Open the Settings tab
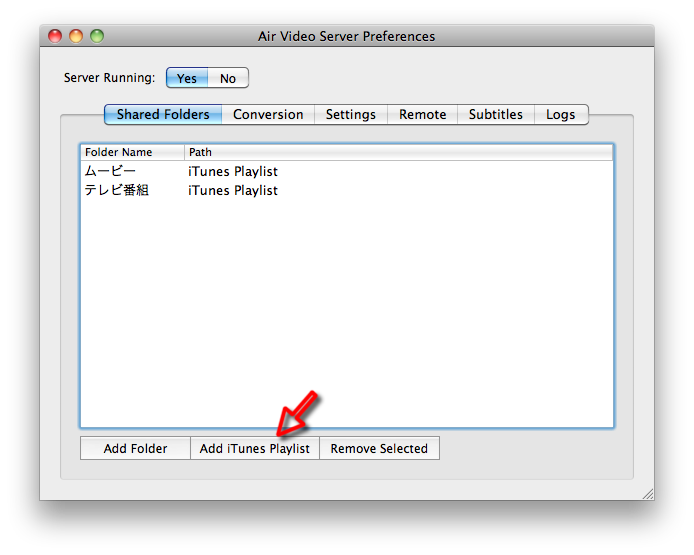Image resolution: width=694 pixels, height=555 pixels. [351, 115]
